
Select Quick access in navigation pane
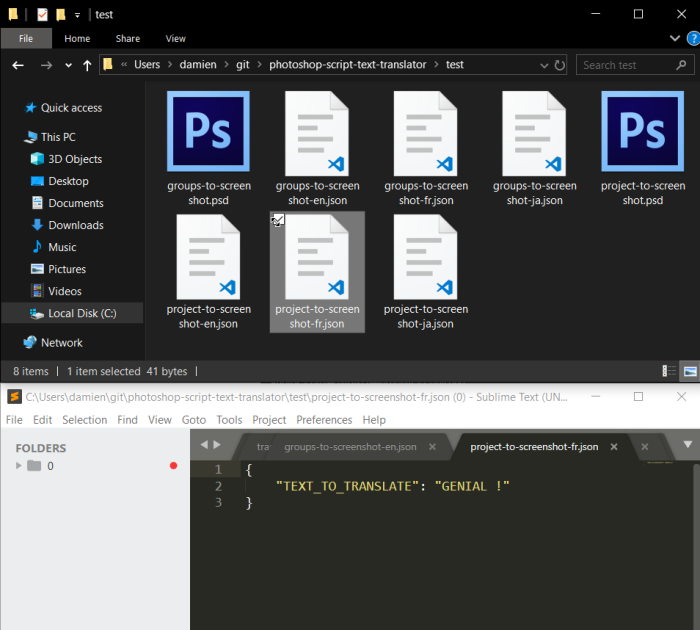point(63,108)
